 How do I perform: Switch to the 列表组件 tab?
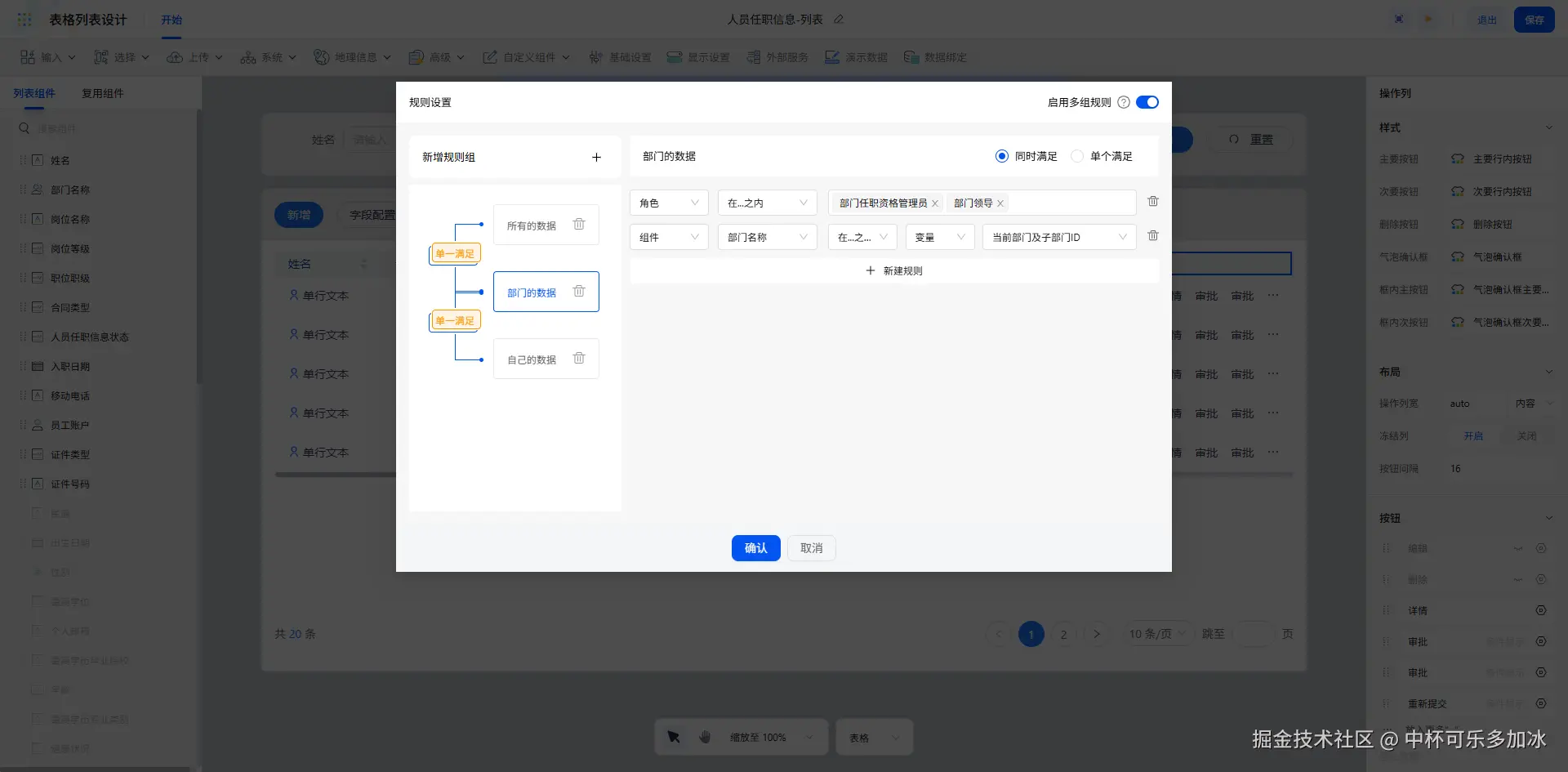(34, 93)
